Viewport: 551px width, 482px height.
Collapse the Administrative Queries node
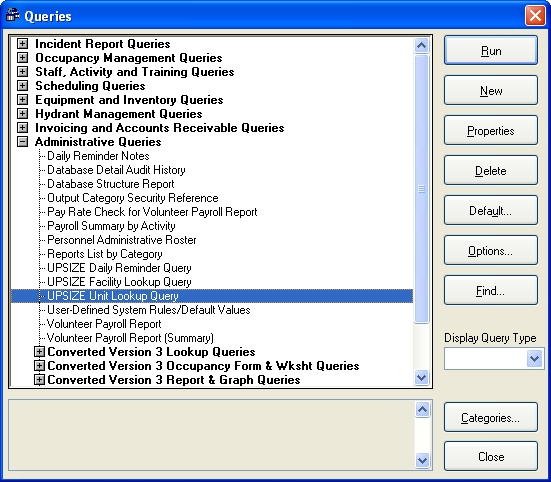click(x=22, y=142)
